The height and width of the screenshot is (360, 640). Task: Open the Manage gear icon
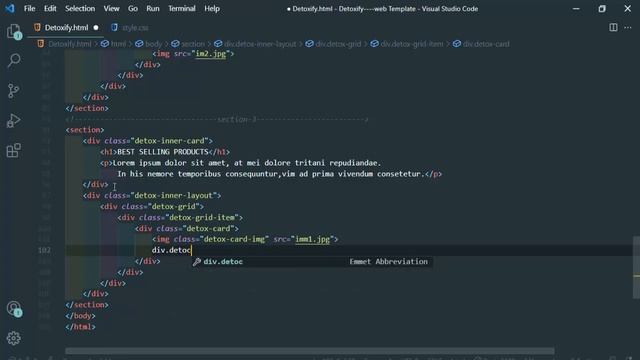tap(13, 338)
